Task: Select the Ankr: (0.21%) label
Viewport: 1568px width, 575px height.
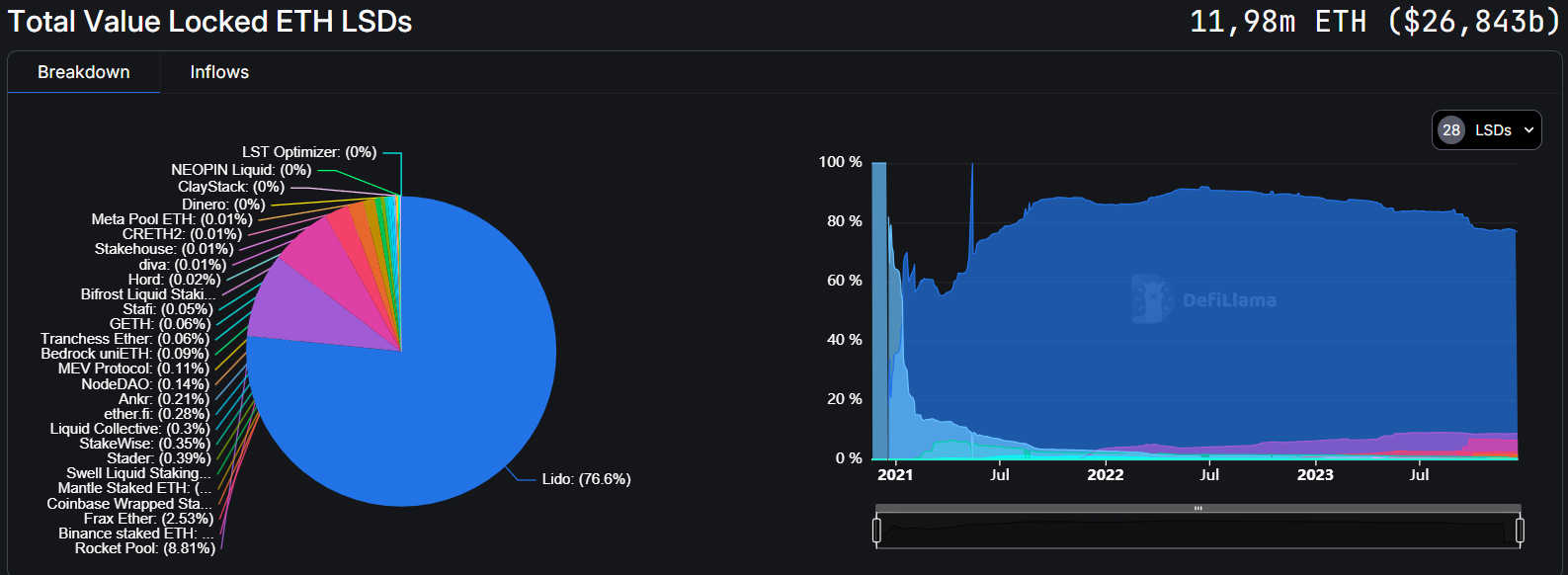Action: click(x=164, y=399)
